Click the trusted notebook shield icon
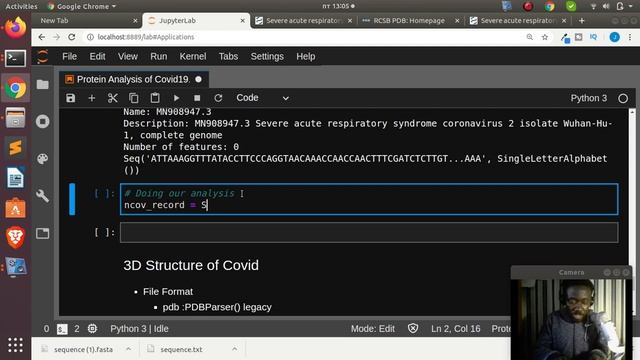Viewport: 640px width, 360px height. [413, 328]
